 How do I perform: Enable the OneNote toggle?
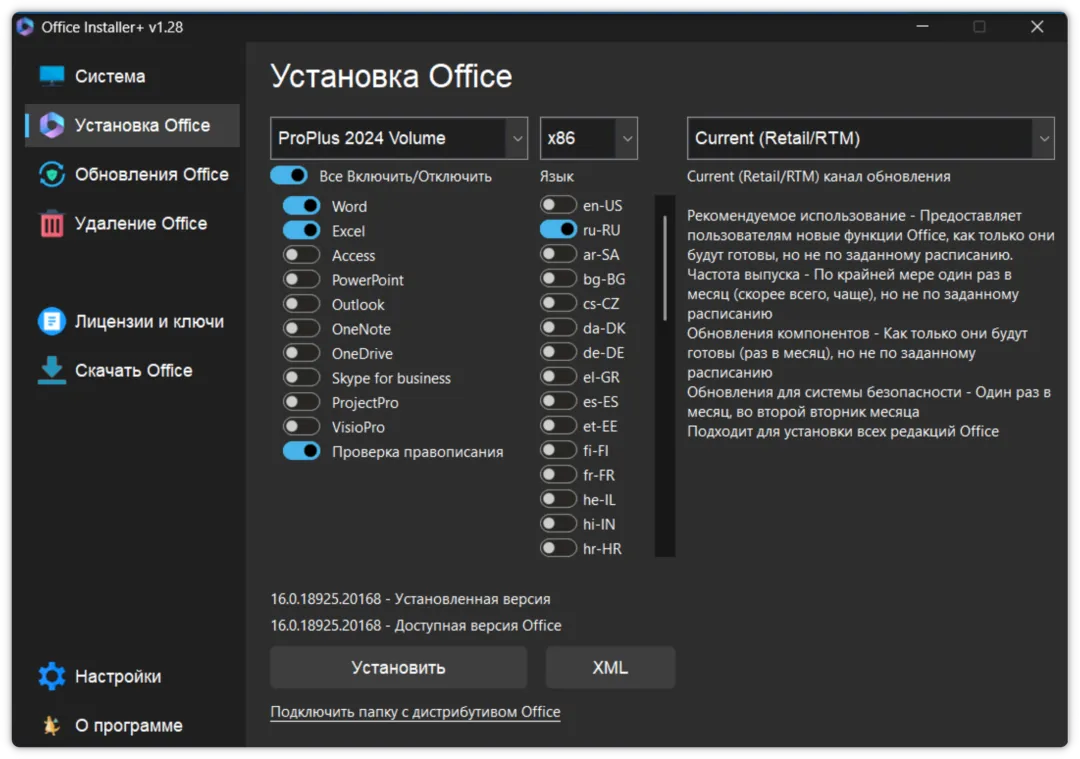point(302,329)
